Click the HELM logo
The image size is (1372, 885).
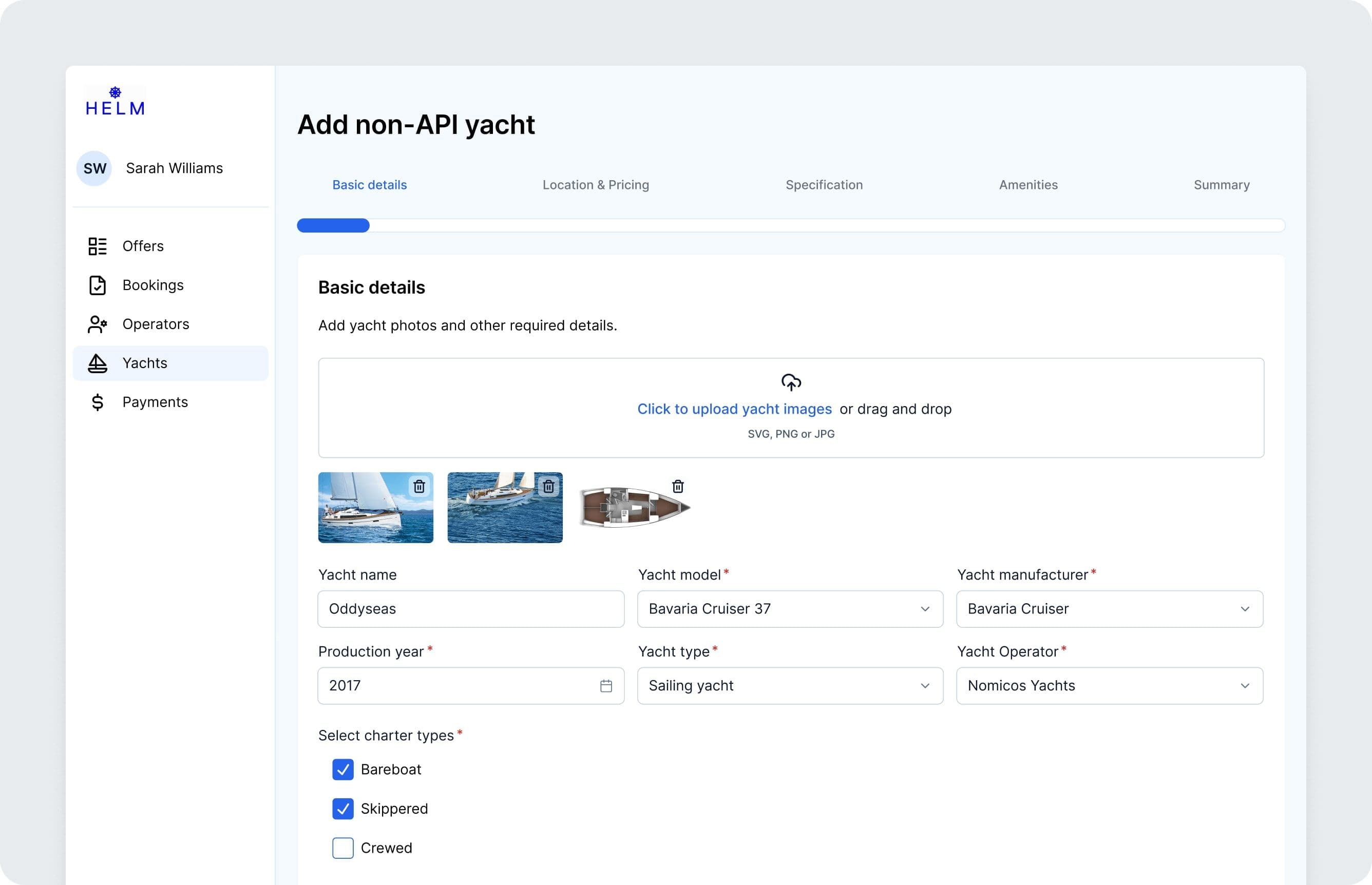point(115,102)
